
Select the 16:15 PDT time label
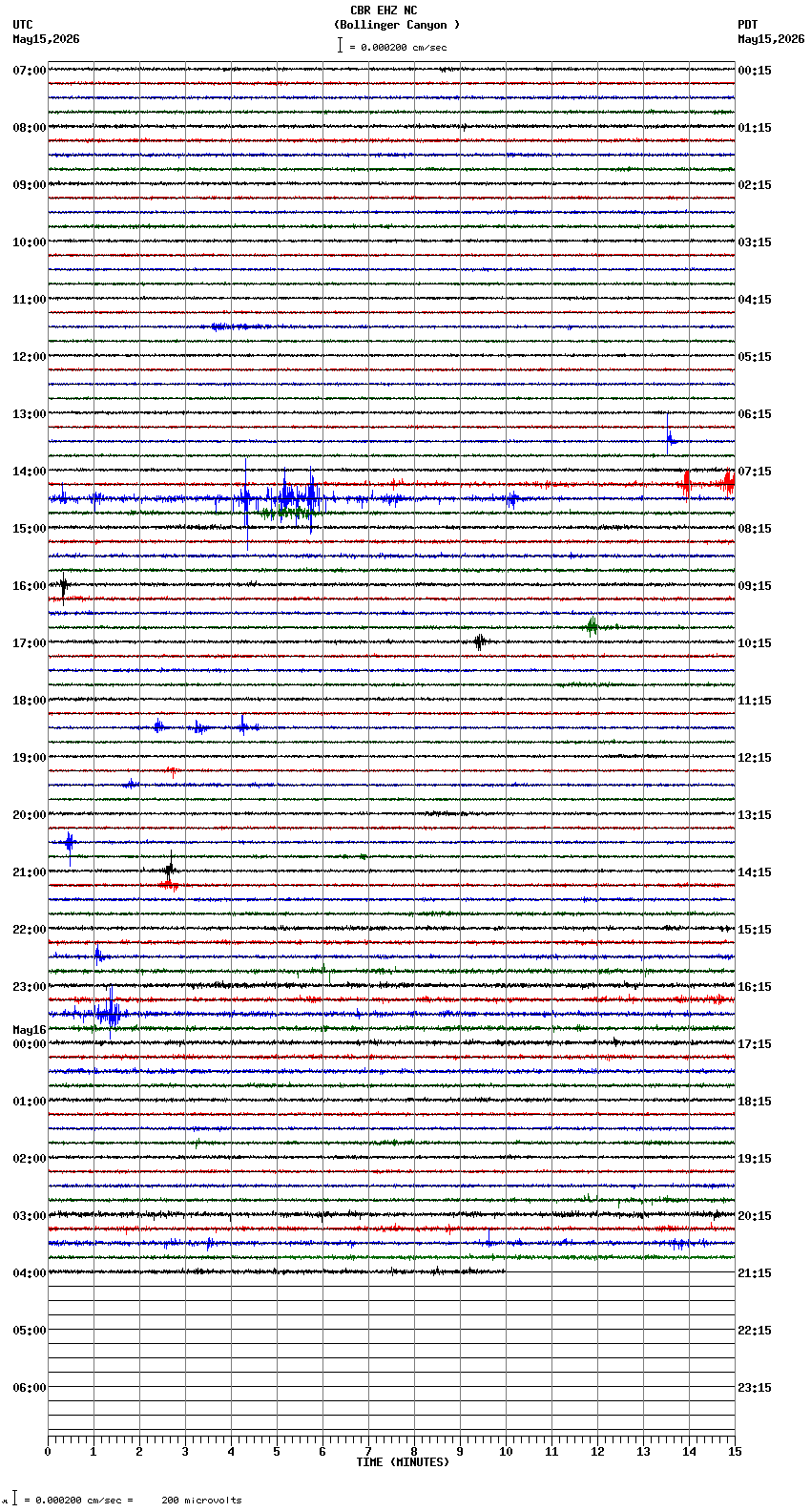[755, 987]
